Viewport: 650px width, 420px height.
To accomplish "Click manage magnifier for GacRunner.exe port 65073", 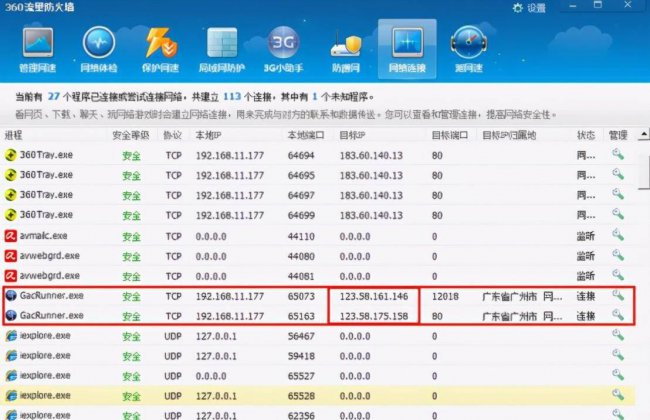I will point(618,295).
